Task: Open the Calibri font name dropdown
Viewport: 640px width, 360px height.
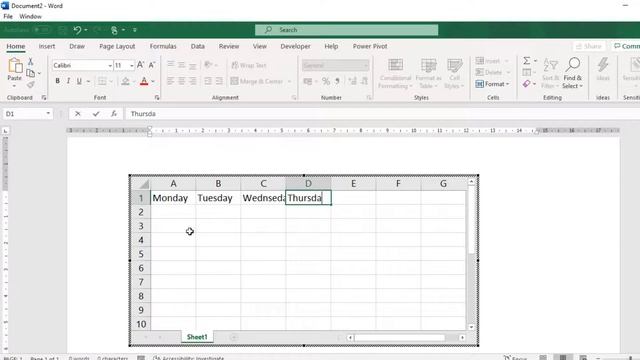Action: tap(110, 65)
